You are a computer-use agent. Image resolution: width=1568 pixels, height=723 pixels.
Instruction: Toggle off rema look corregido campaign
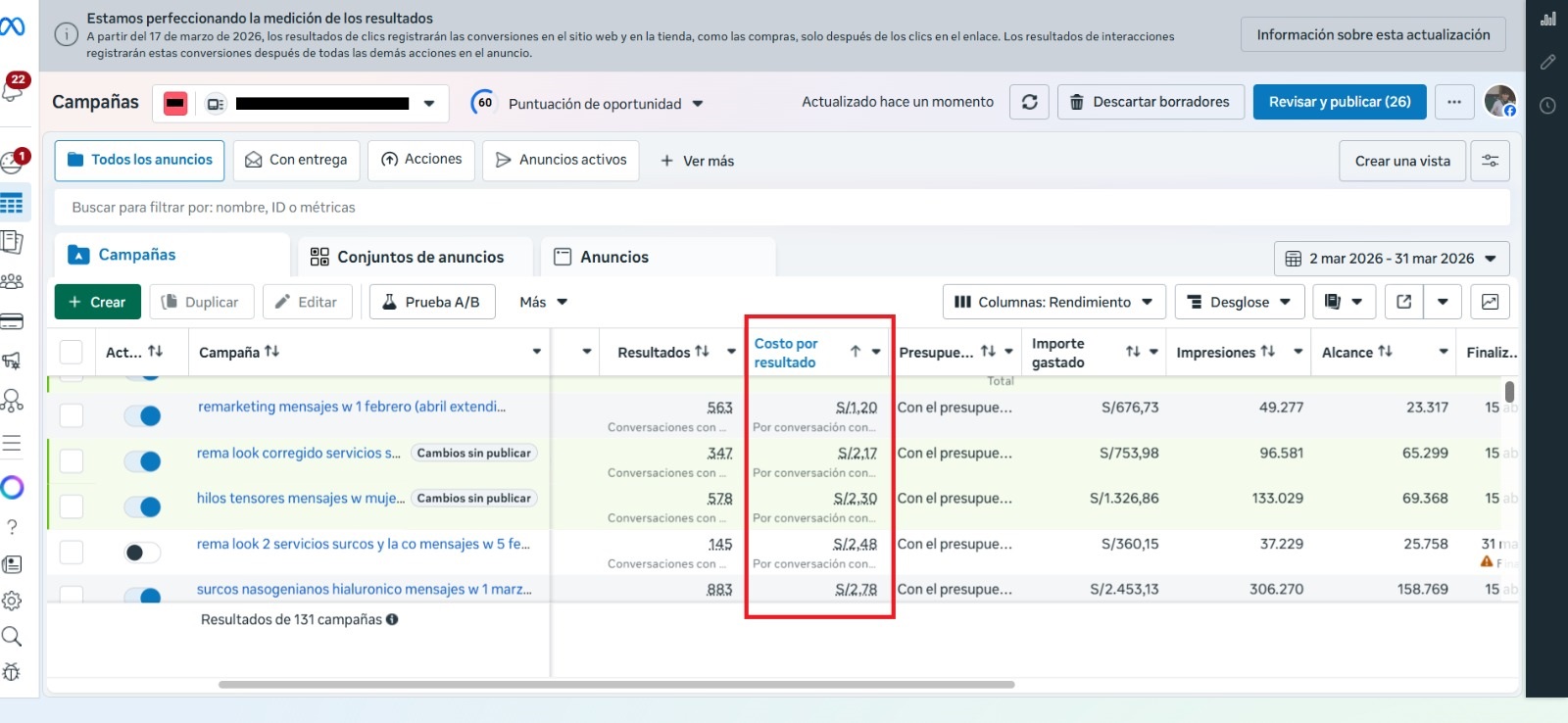(x=143, y=460)
